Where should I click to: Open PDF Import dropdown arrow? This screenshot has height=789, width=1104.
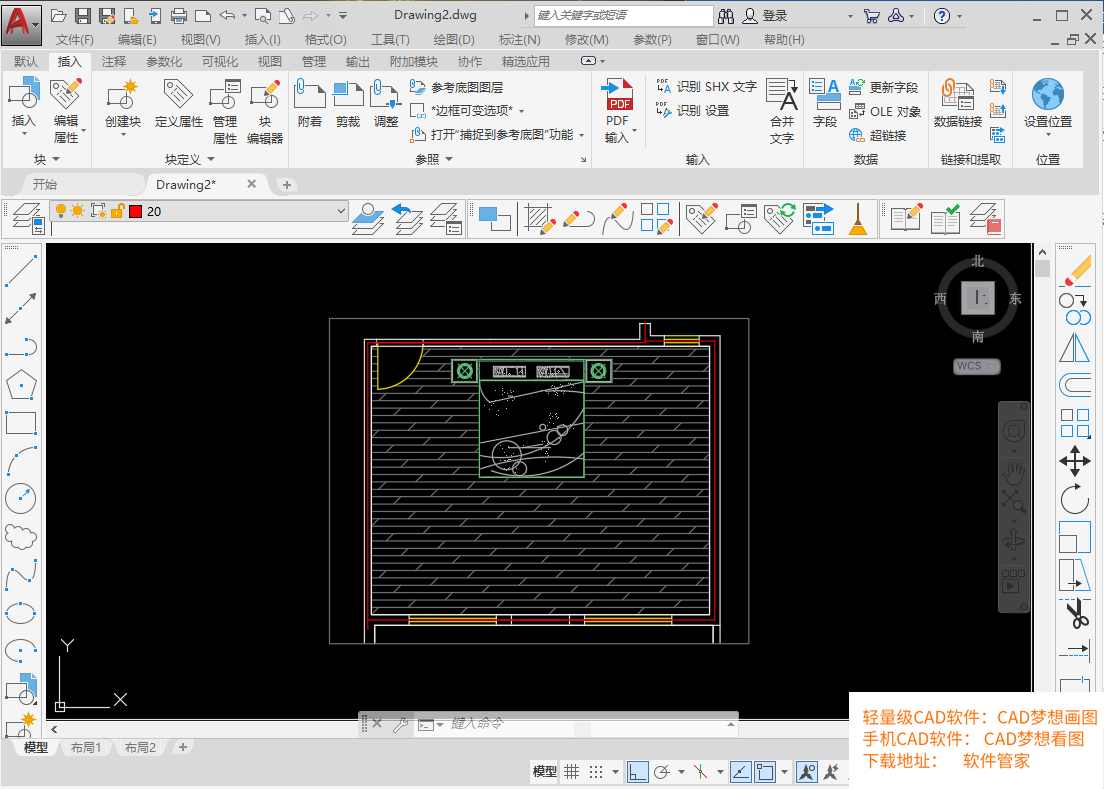[x=634, y=131]
